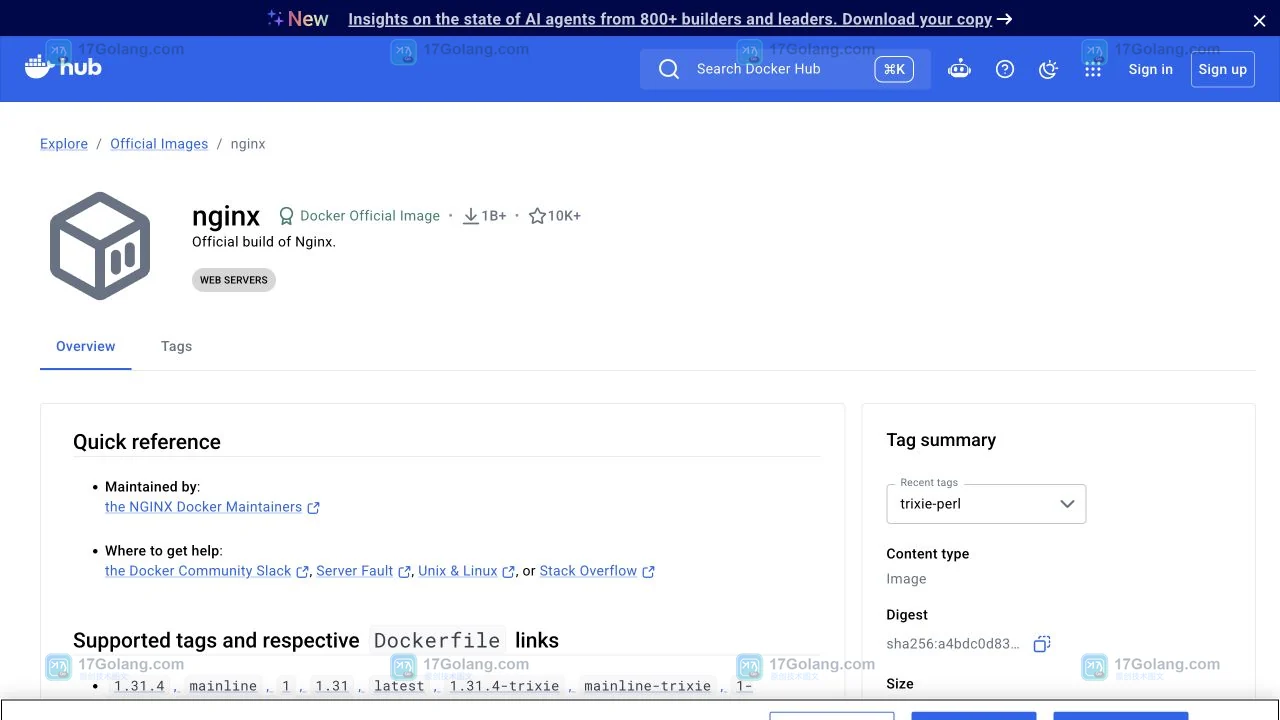Click the latest tag link
1280x720 pixels.
point(399,686)
